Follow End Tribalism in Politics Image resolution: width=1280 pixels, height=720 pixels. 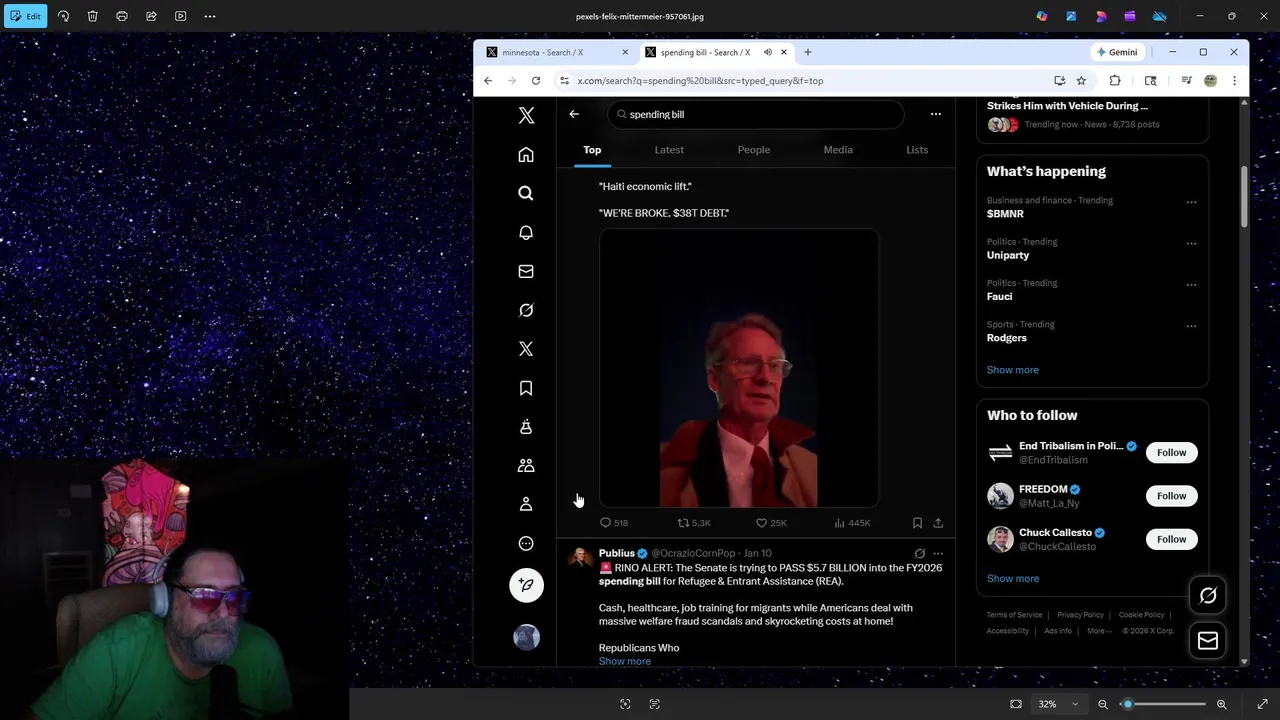1171,453
